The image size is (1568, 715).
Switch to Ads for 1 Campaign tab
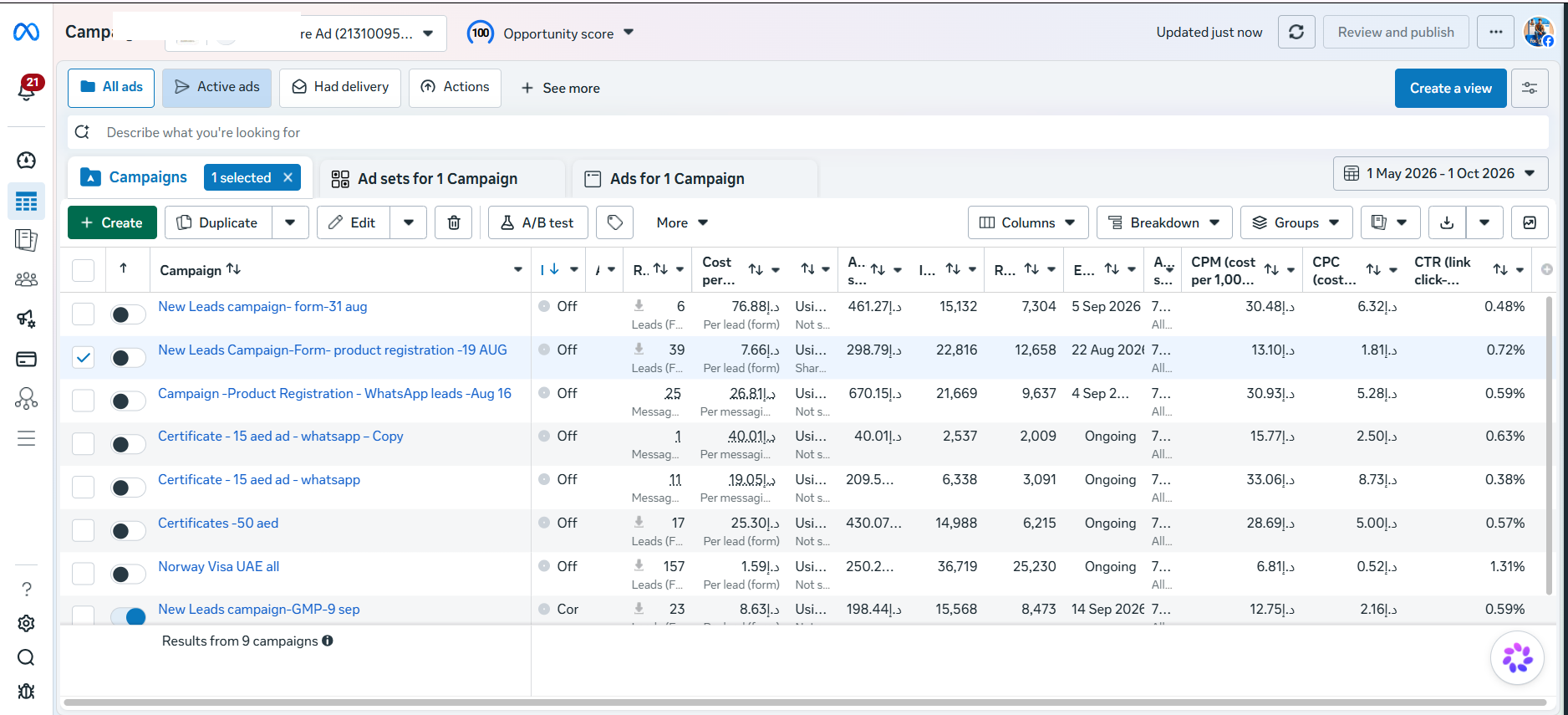point(694,178)
